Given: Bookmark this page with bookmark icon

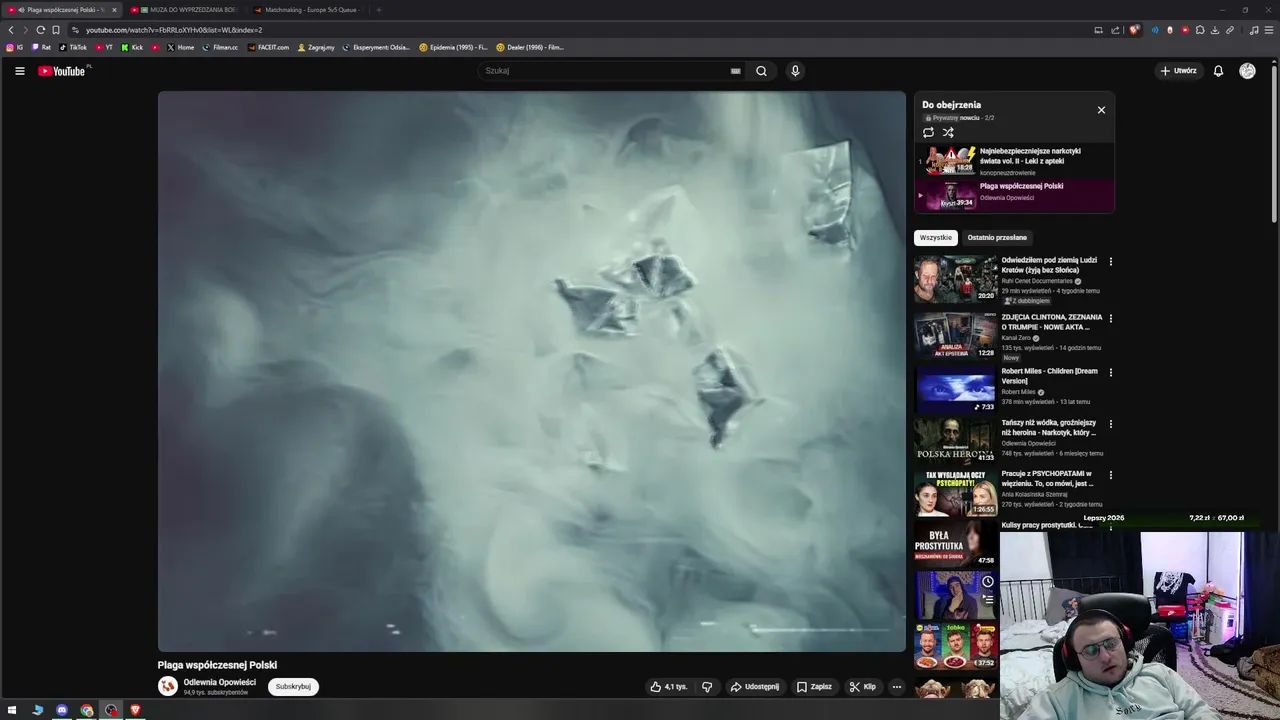Looking at the screenshot, I should tap(56, 30).
